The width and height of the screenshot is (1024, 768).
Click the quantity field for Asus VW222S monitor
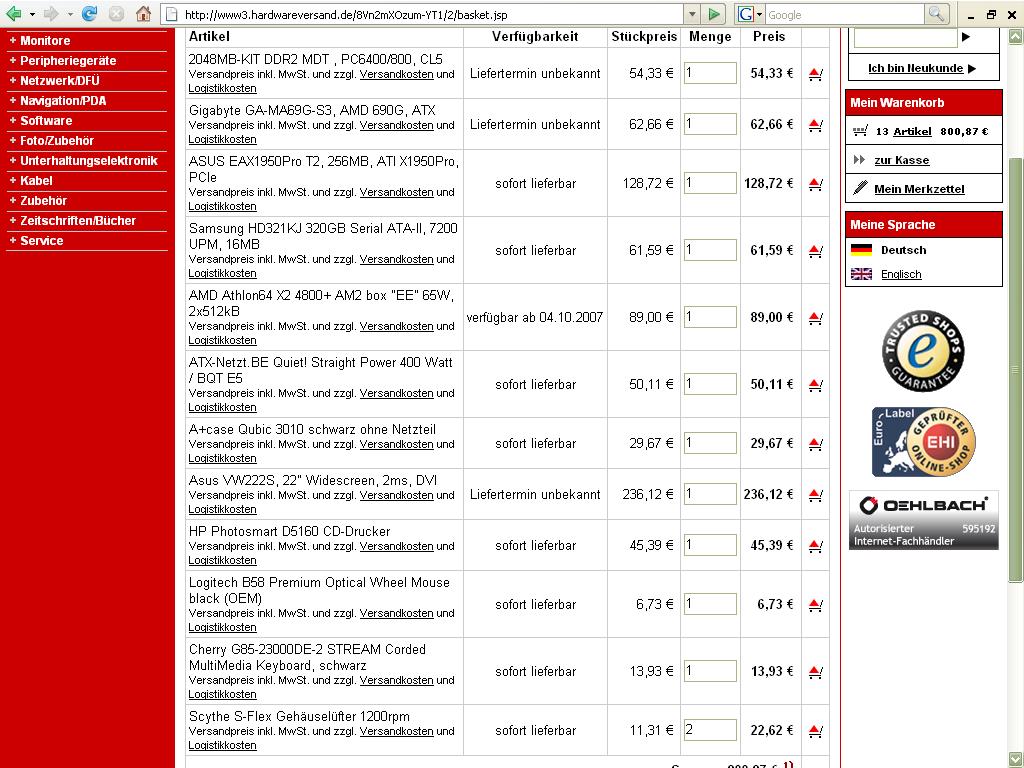pyautogui.click(x=710, y=494)
